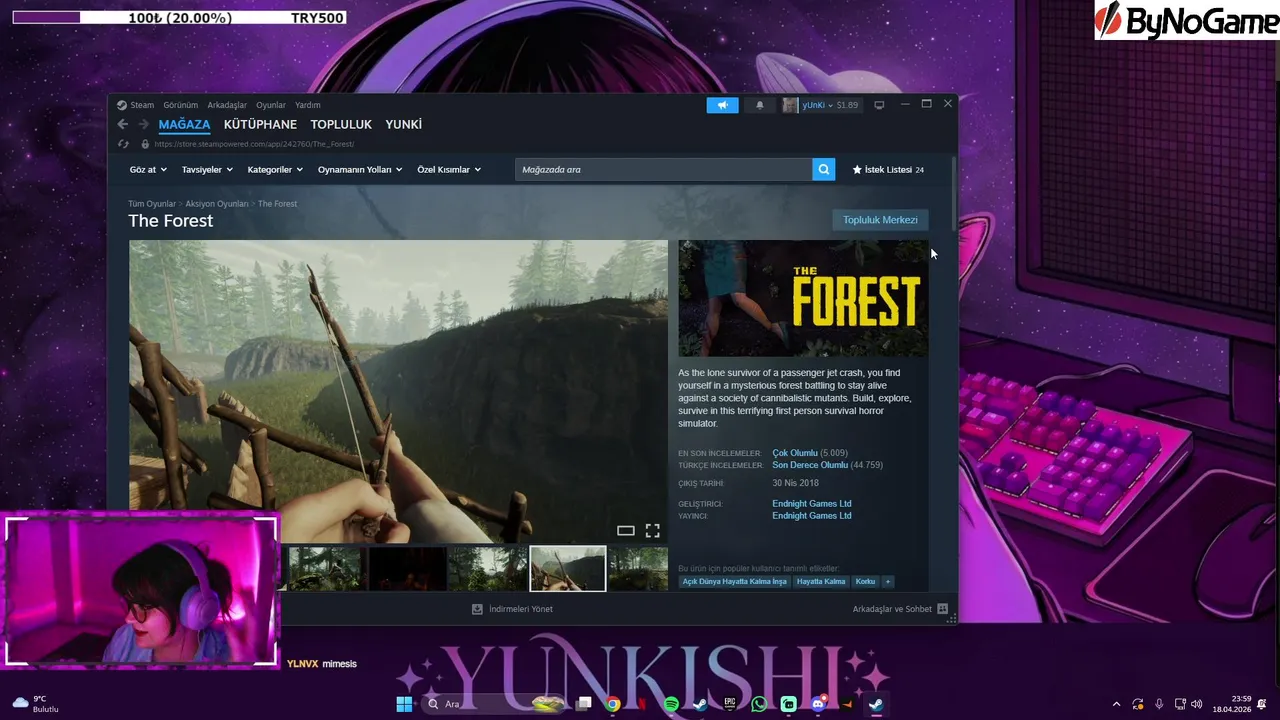
Task: Open İstek Listesi wishlist
Action: coord(888,170)
